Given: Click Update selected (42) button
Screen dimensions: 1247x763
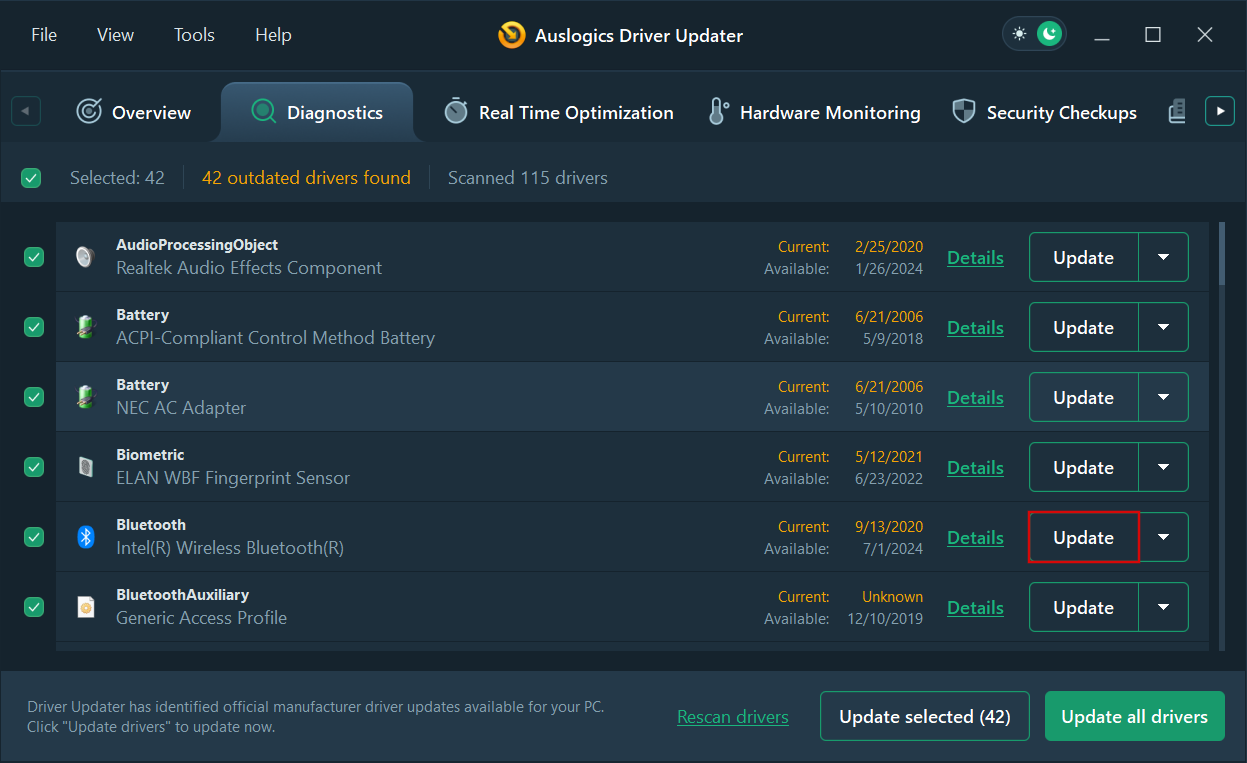Looking at the screenshot, I should 925,716.
